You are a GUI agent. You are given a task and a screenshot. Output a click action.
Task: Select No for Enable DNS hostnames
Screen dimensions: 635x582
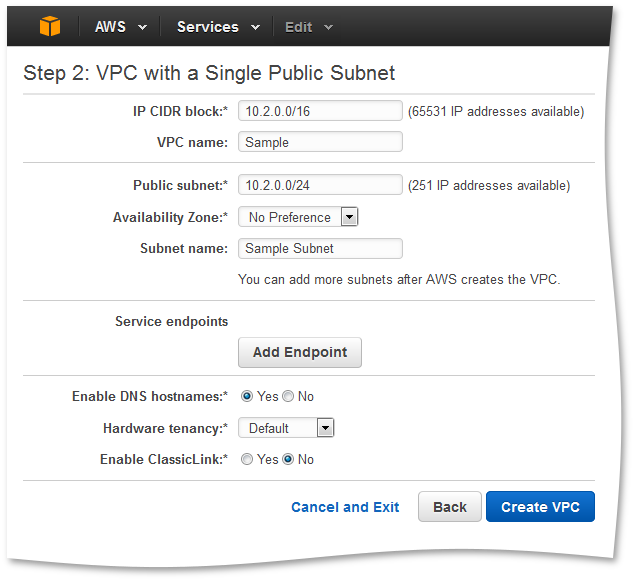[288, 396]
